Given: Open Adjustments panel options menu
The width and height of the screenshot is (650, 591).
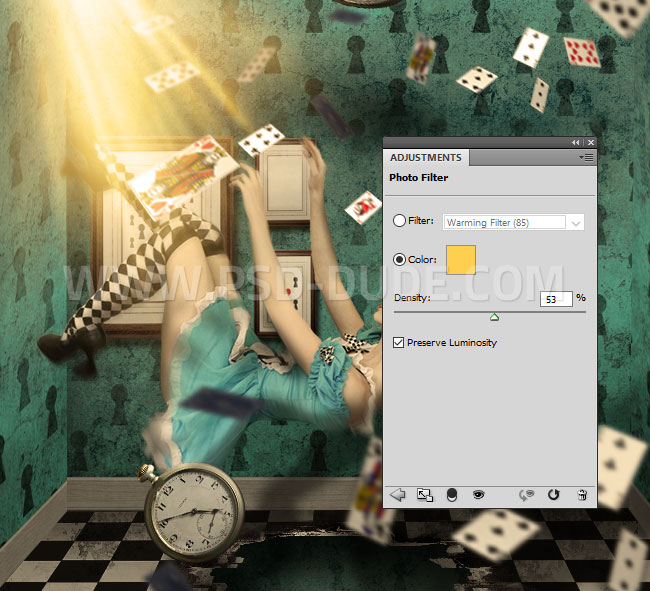Looking at the screenshot, I should point(586,157).
